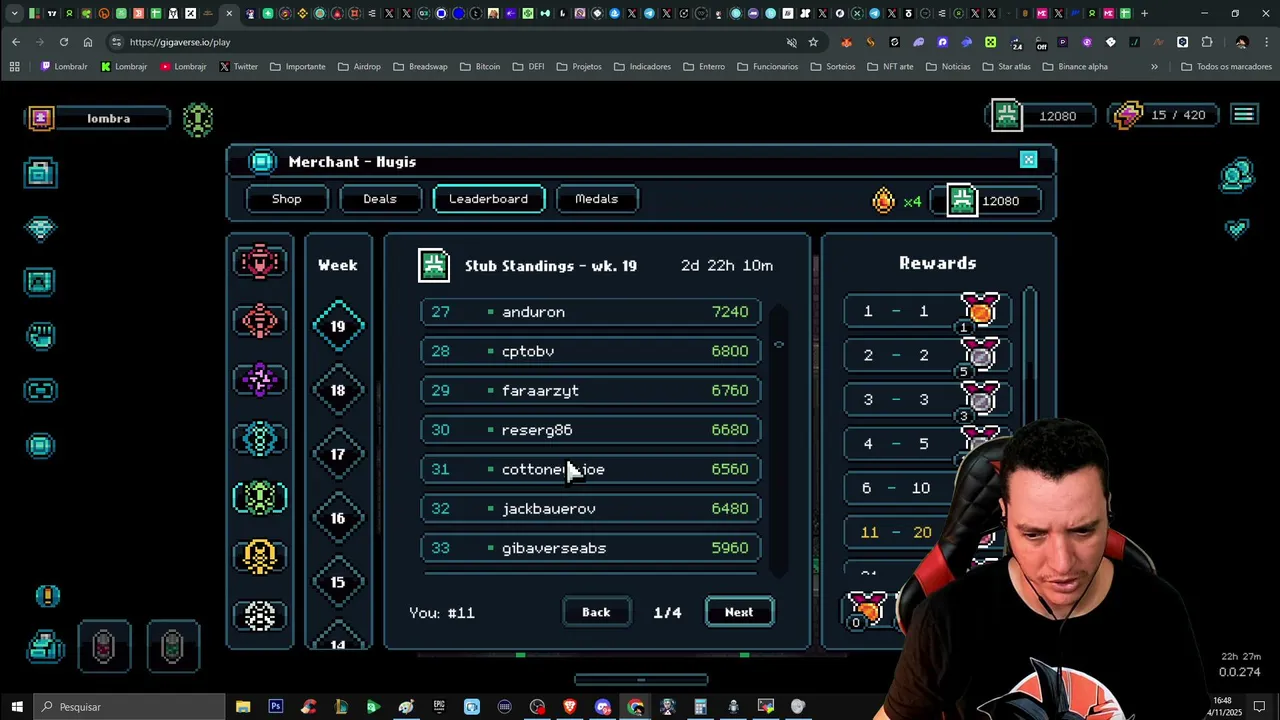Open the teal controller sidebar icon

[x=40, y=390]
